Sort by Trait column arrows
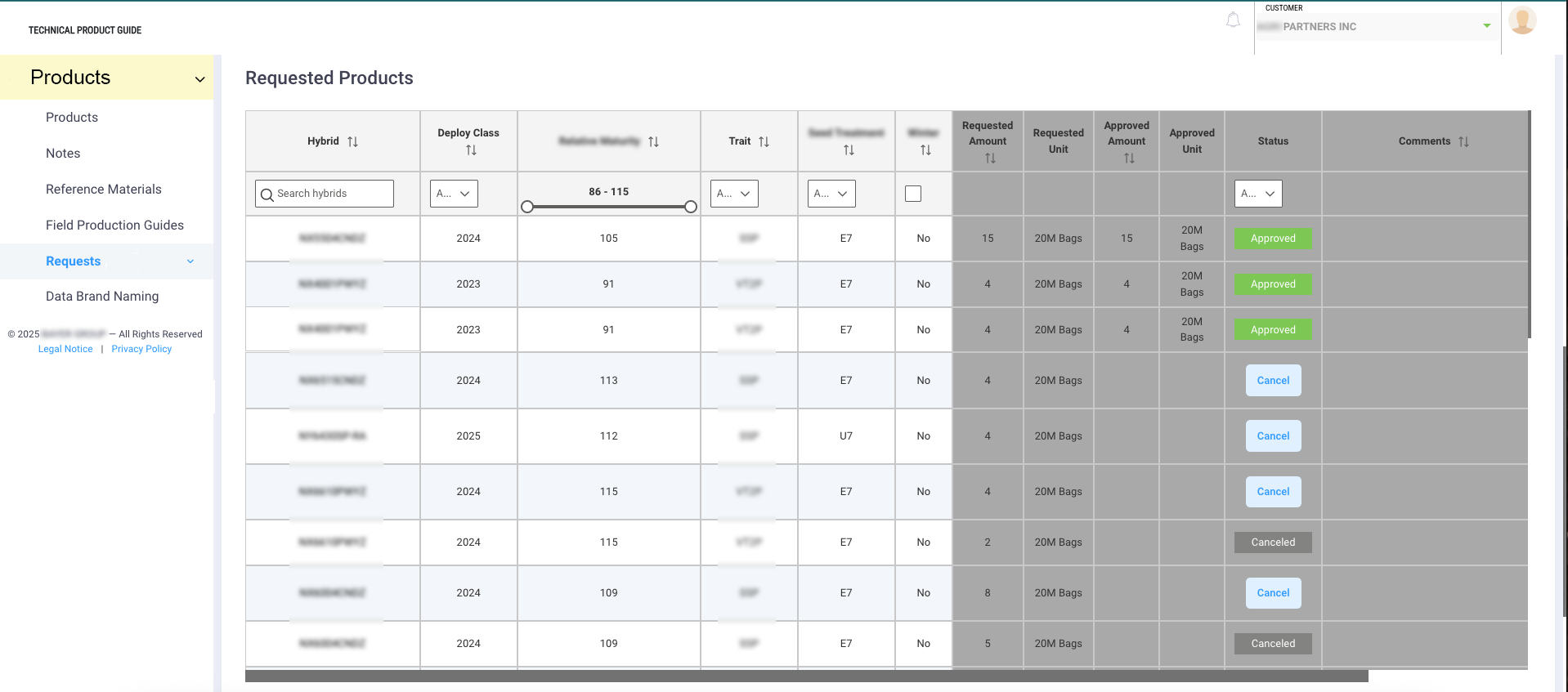 click(764, 141)
